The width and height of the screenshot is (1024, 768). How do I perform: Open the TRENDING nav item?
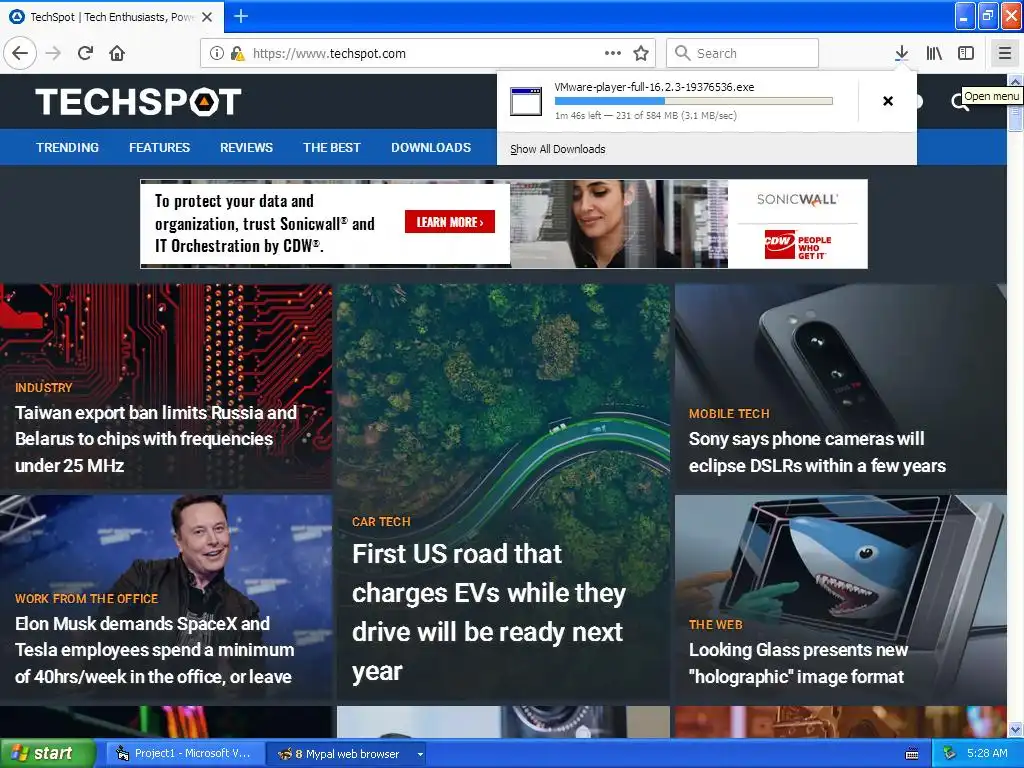pyautogui.click(x=67, y=148)
